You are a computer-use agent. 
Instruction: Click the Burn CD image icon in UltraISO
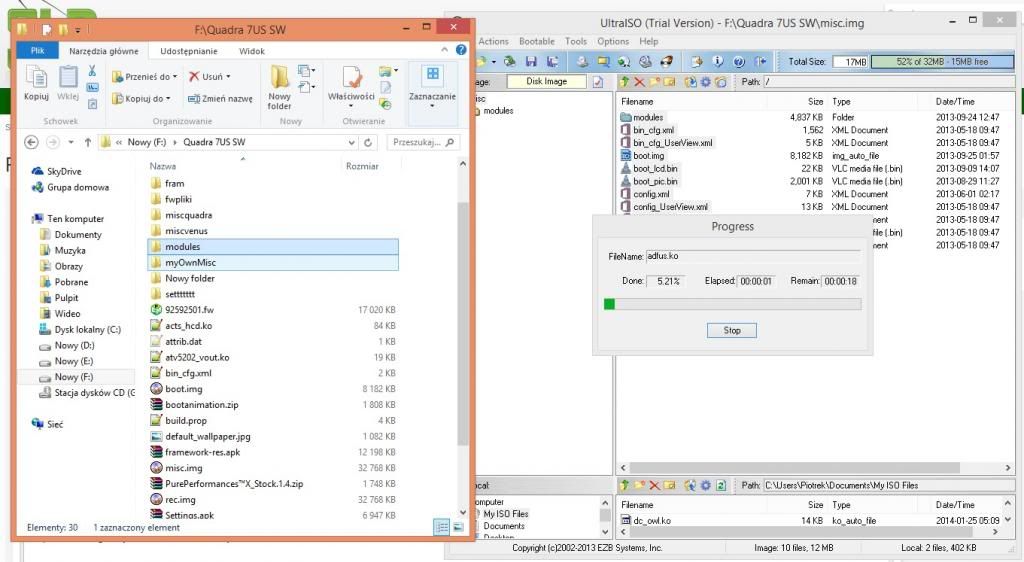(667, 61)
